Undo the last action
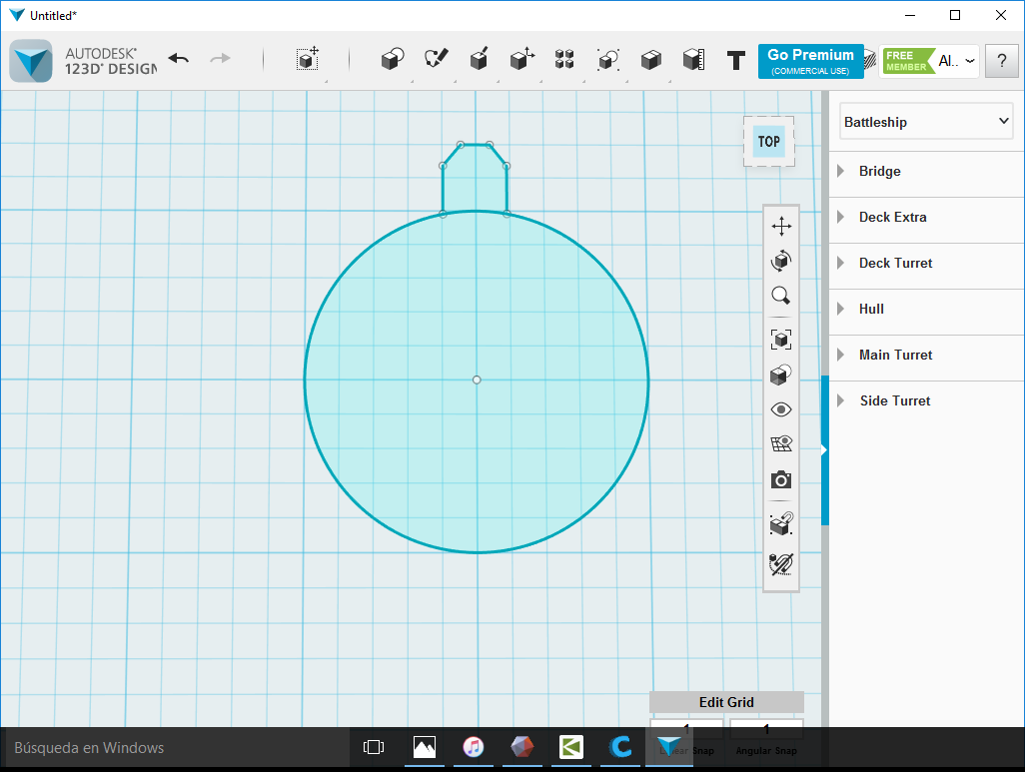The height and width of the screenshot is (772, 1025). (x=178, y=59)
